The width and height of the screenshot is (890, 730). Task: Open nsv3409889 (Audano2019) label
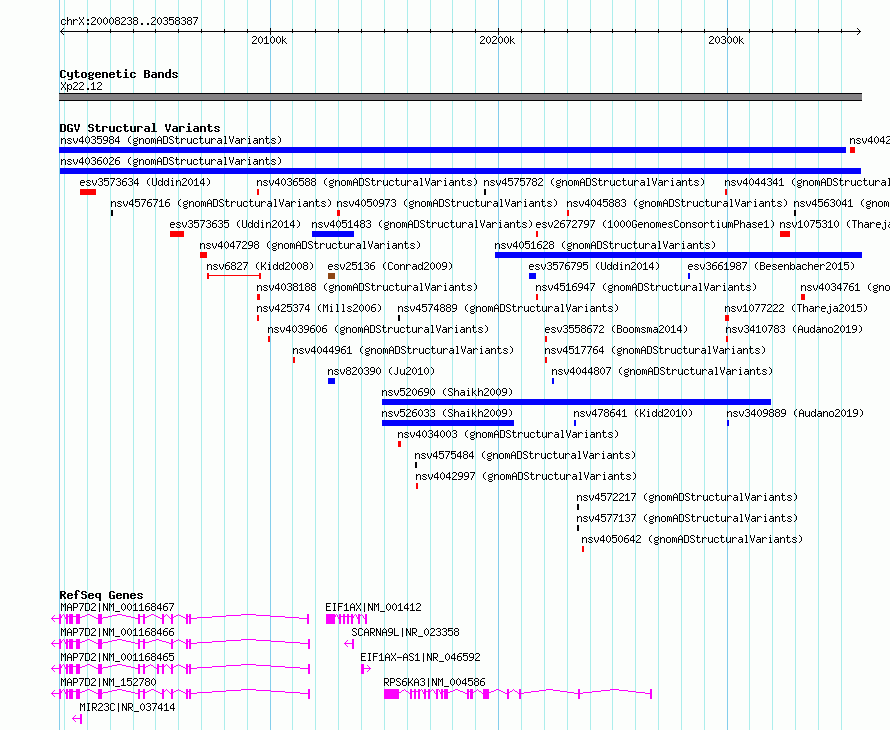coord(795,413)
